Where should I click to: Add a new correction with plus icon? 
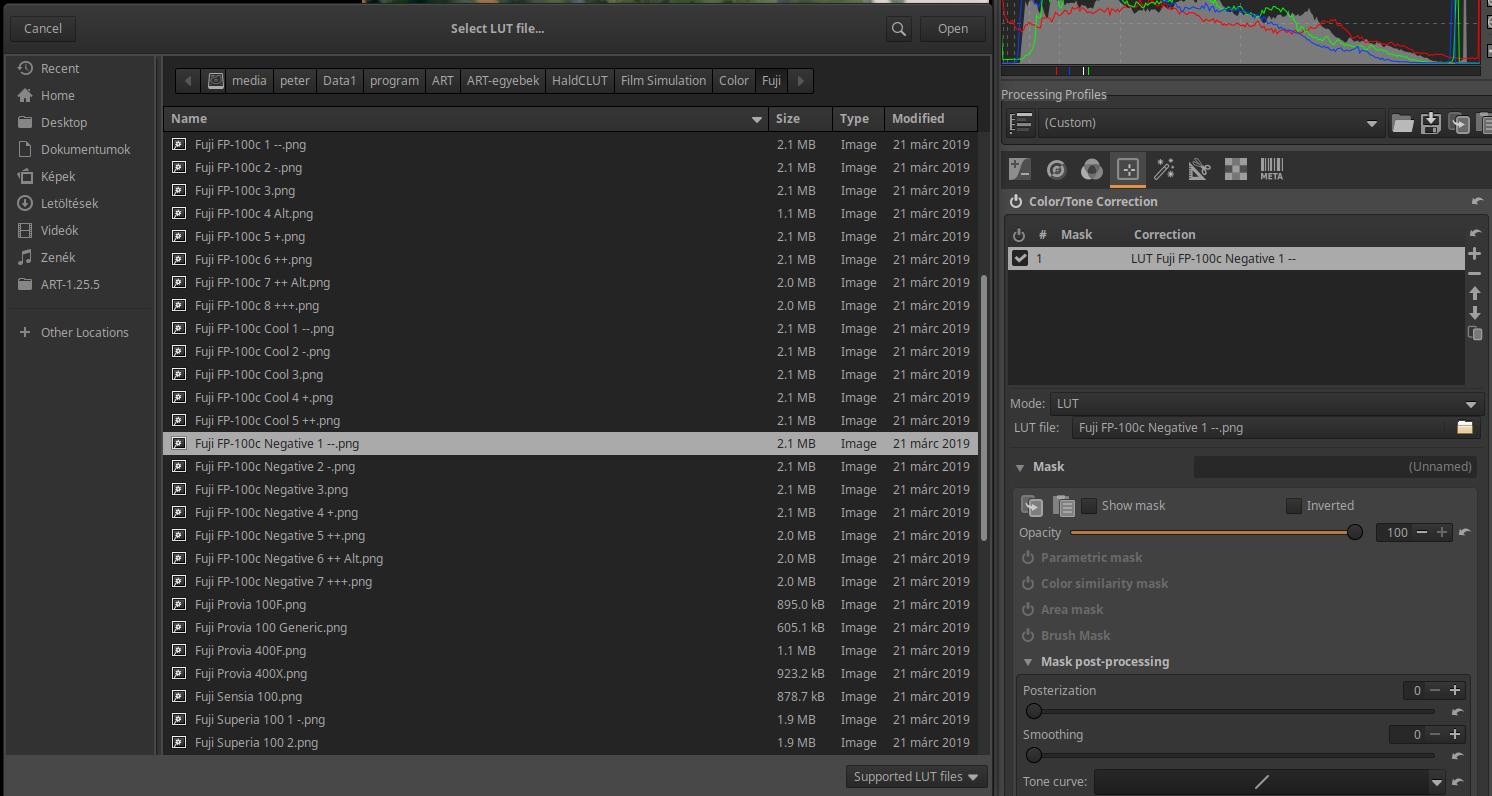point(1474,254)
